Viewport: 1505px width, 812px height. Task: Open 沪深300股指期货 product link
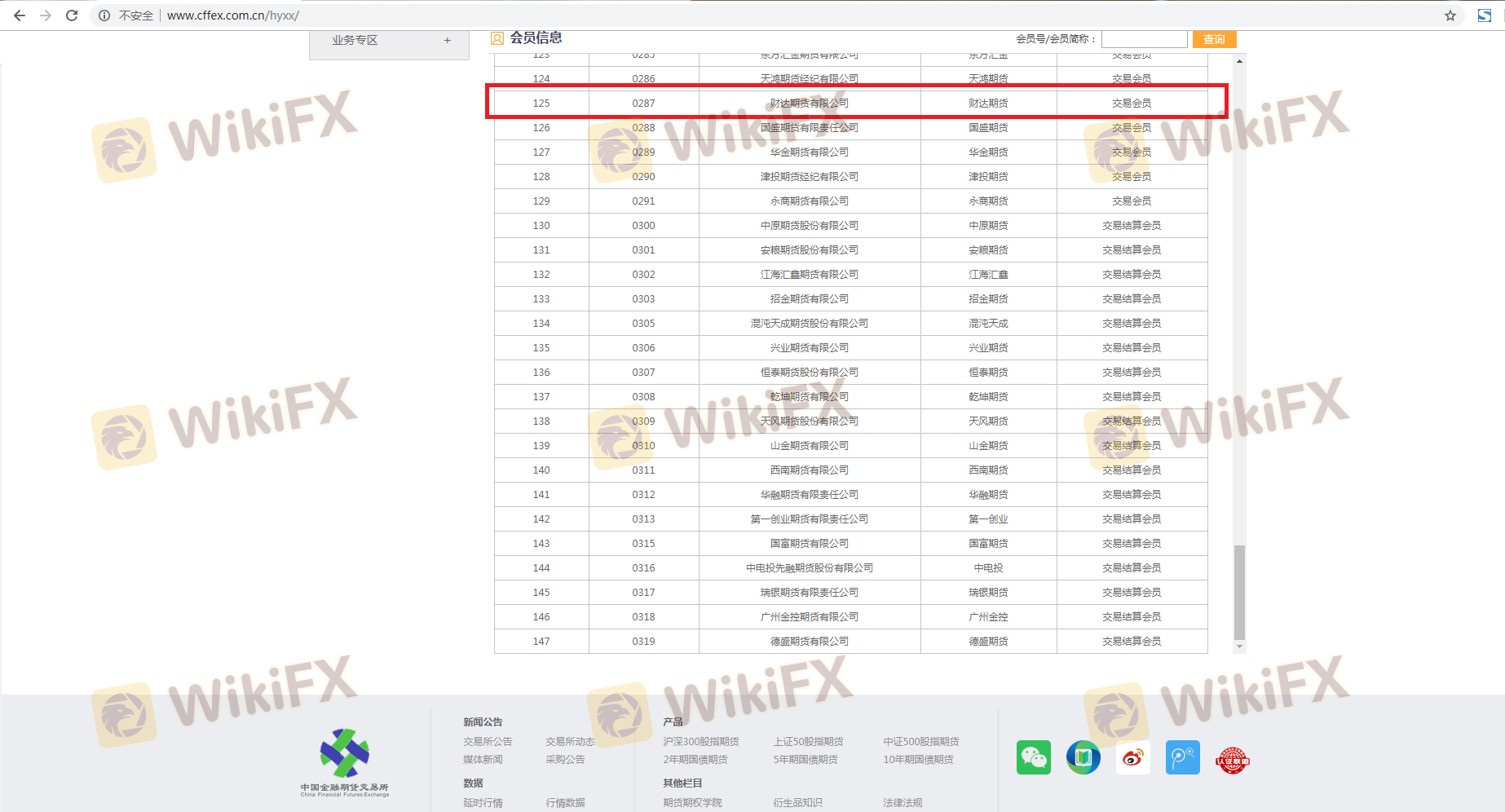coord(700,741)
